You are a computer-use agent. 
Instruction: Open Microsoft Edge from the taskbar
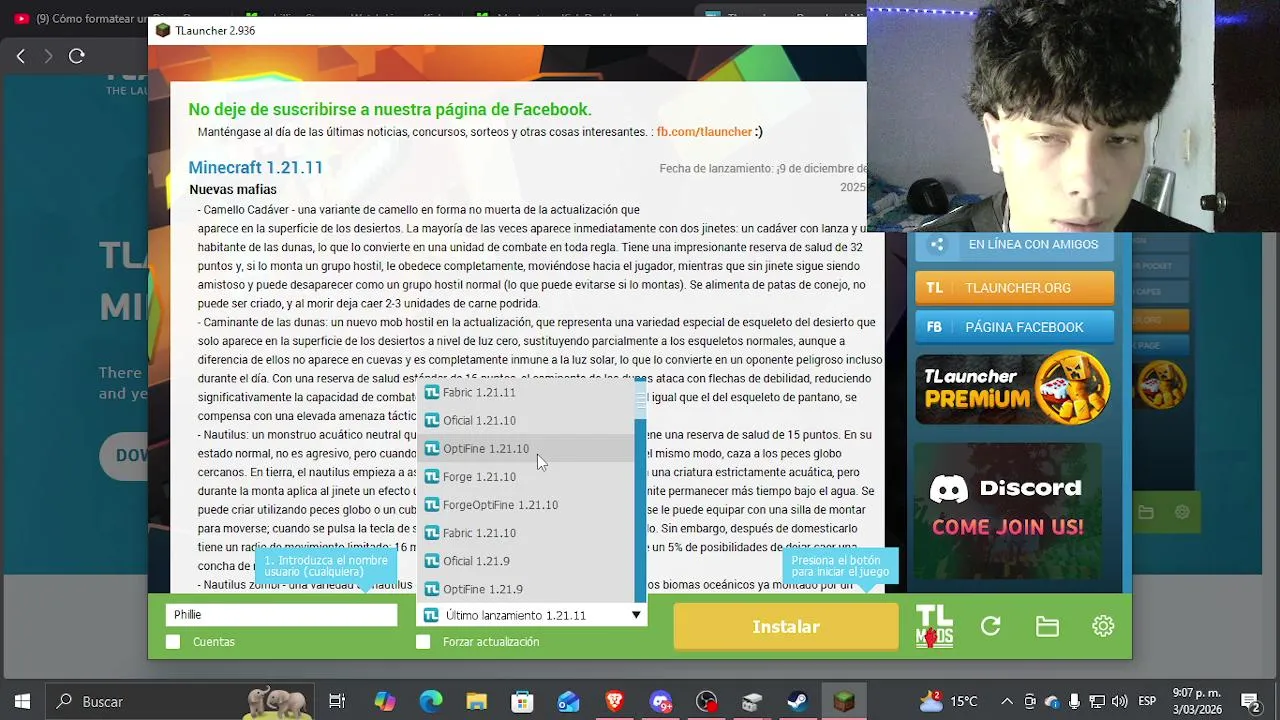pyautogui.click(x=430, y=702)
